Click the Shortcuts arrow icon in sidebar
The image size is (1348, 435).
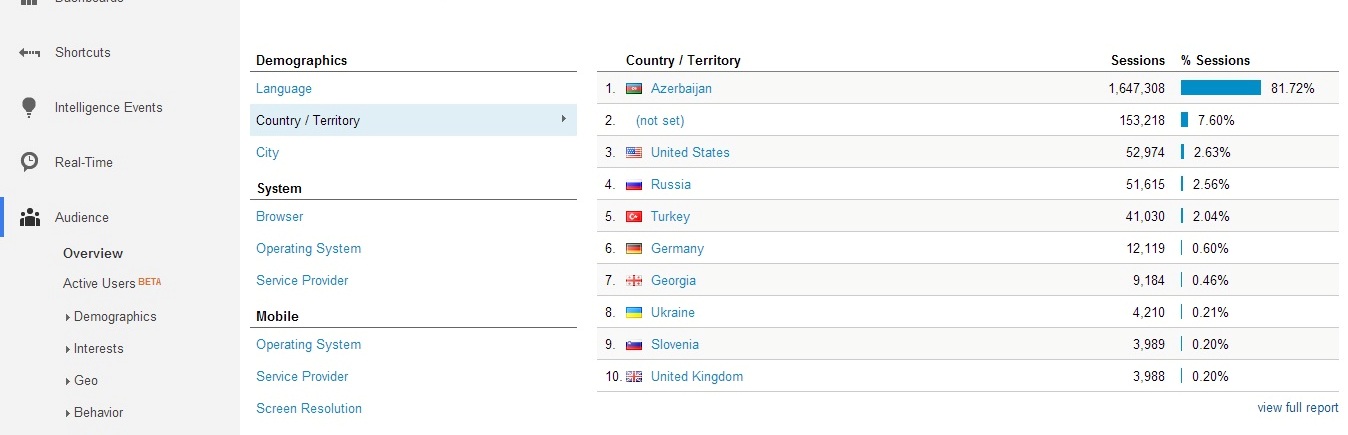pos(30,52)
